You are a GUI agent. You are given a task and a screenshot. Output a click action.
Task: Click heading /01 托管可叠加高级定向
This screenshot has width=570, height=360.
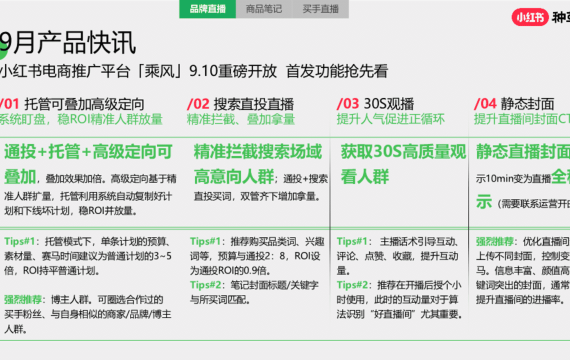[x=72, y=104]
